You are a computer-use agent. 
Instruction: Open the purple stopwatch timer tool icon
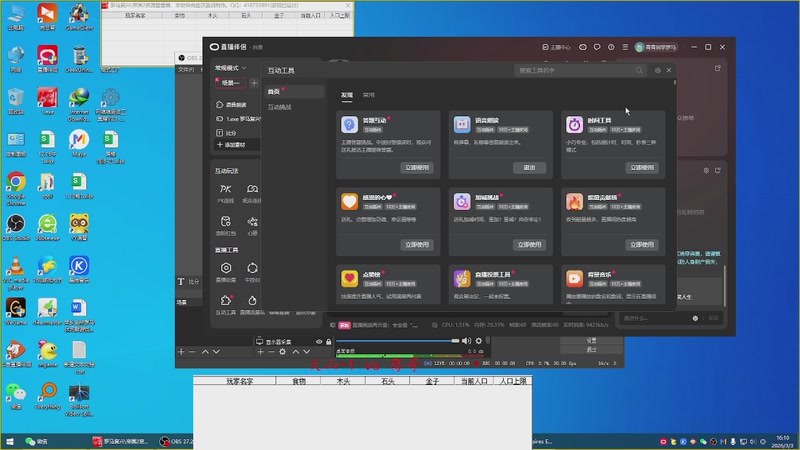[574, 124]
